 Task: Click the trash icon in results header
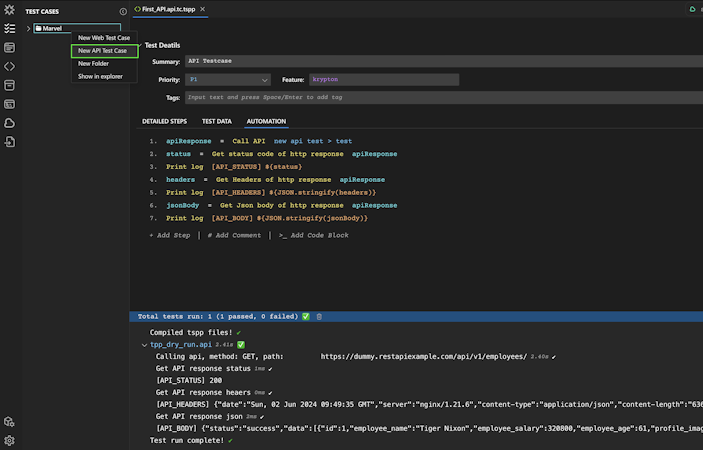point(319,316)
